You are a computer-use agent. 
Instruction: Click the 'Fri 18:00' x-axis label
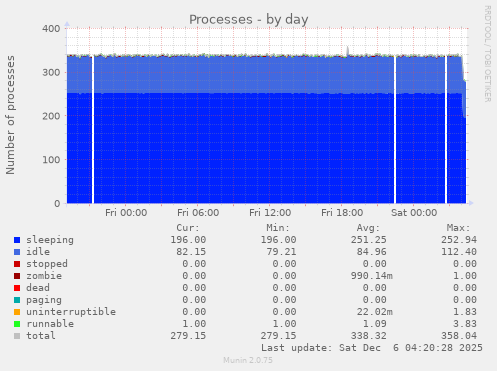(x=342, y=213)
